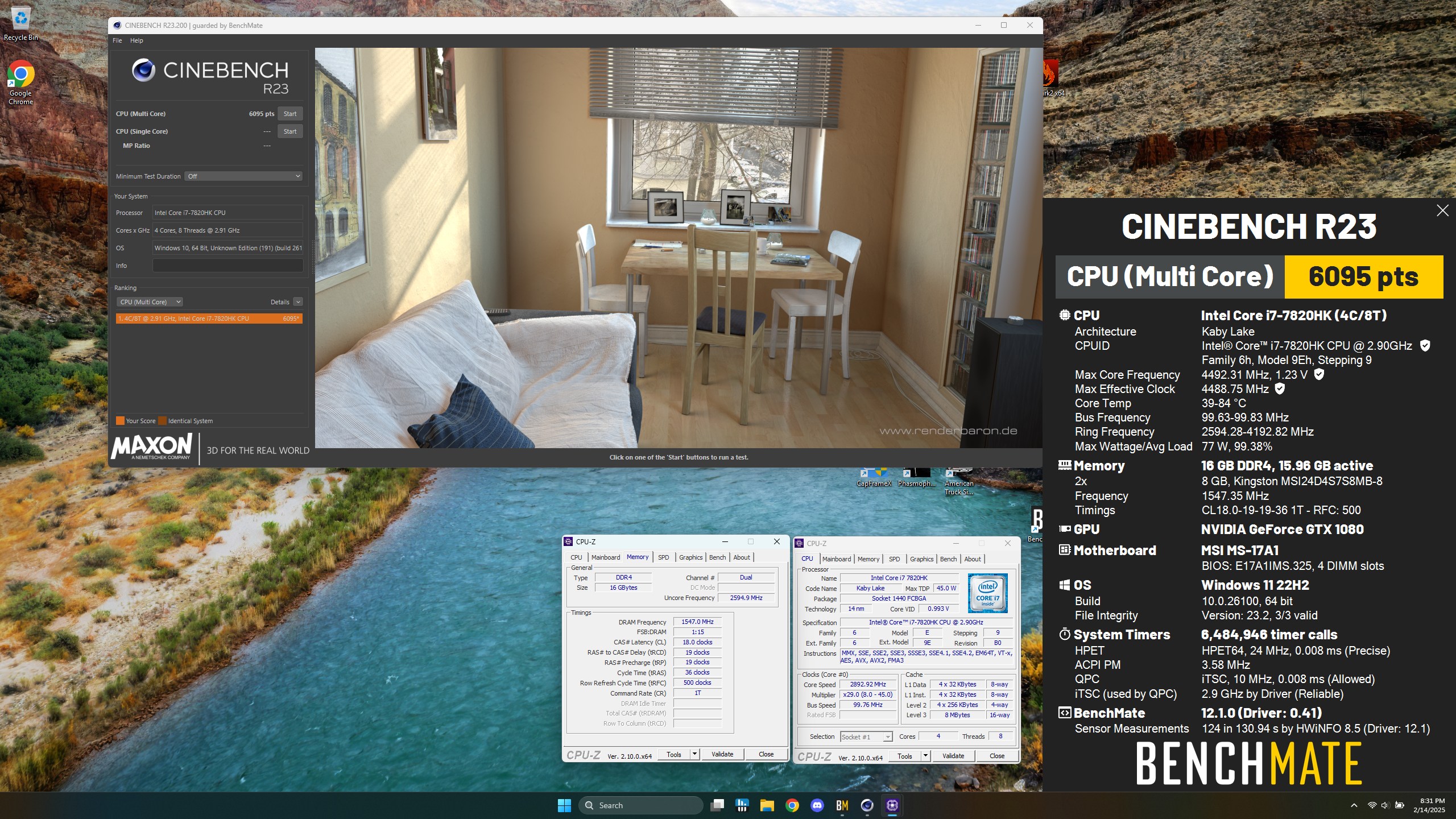
Task: Open Graphics tab in CPU-Z CPU window
Action: [x=921, y=559]
